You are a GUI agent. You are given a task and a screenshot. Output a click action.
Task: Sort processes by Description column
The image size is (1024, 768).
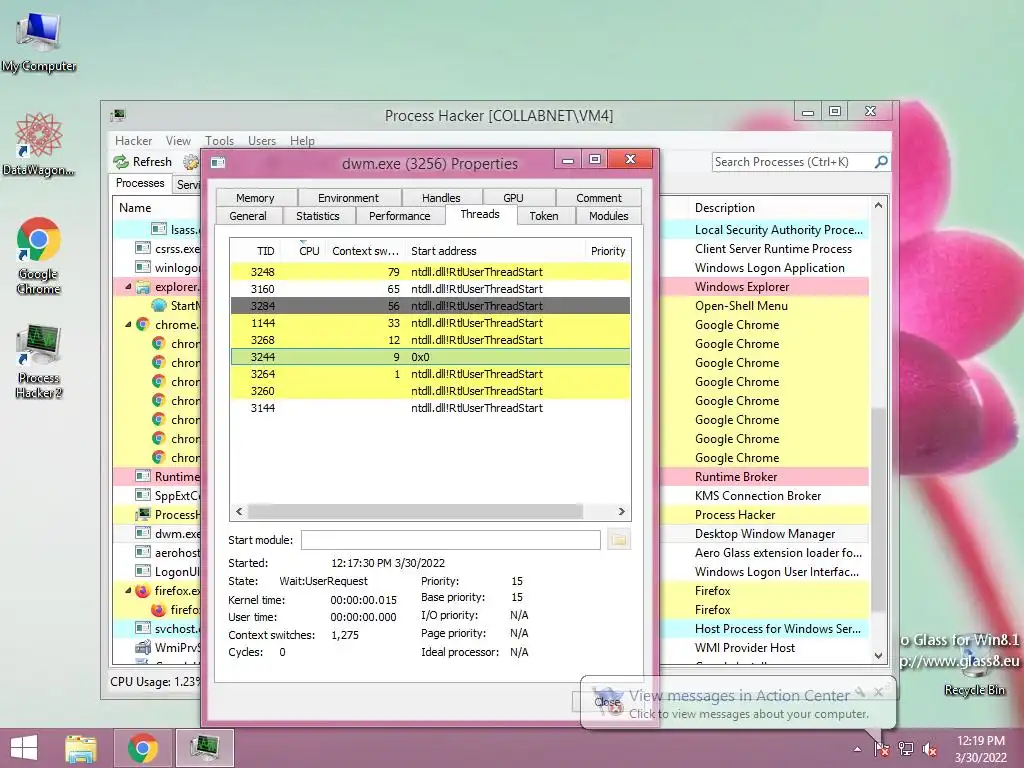pos(778,208)
